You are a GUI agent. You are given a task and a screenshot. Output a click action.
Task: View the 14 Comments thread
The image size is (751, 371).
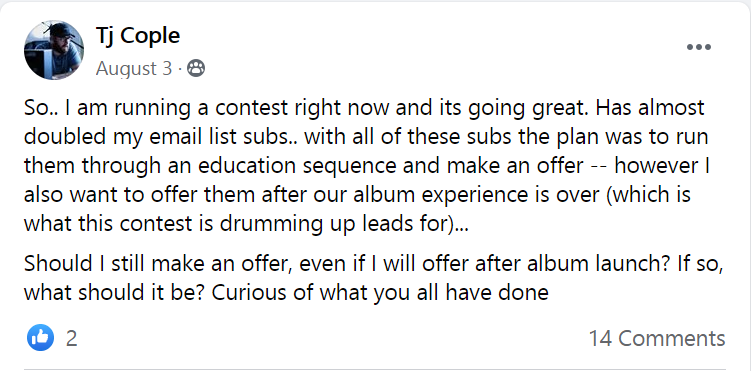click(x=657, y=338)
